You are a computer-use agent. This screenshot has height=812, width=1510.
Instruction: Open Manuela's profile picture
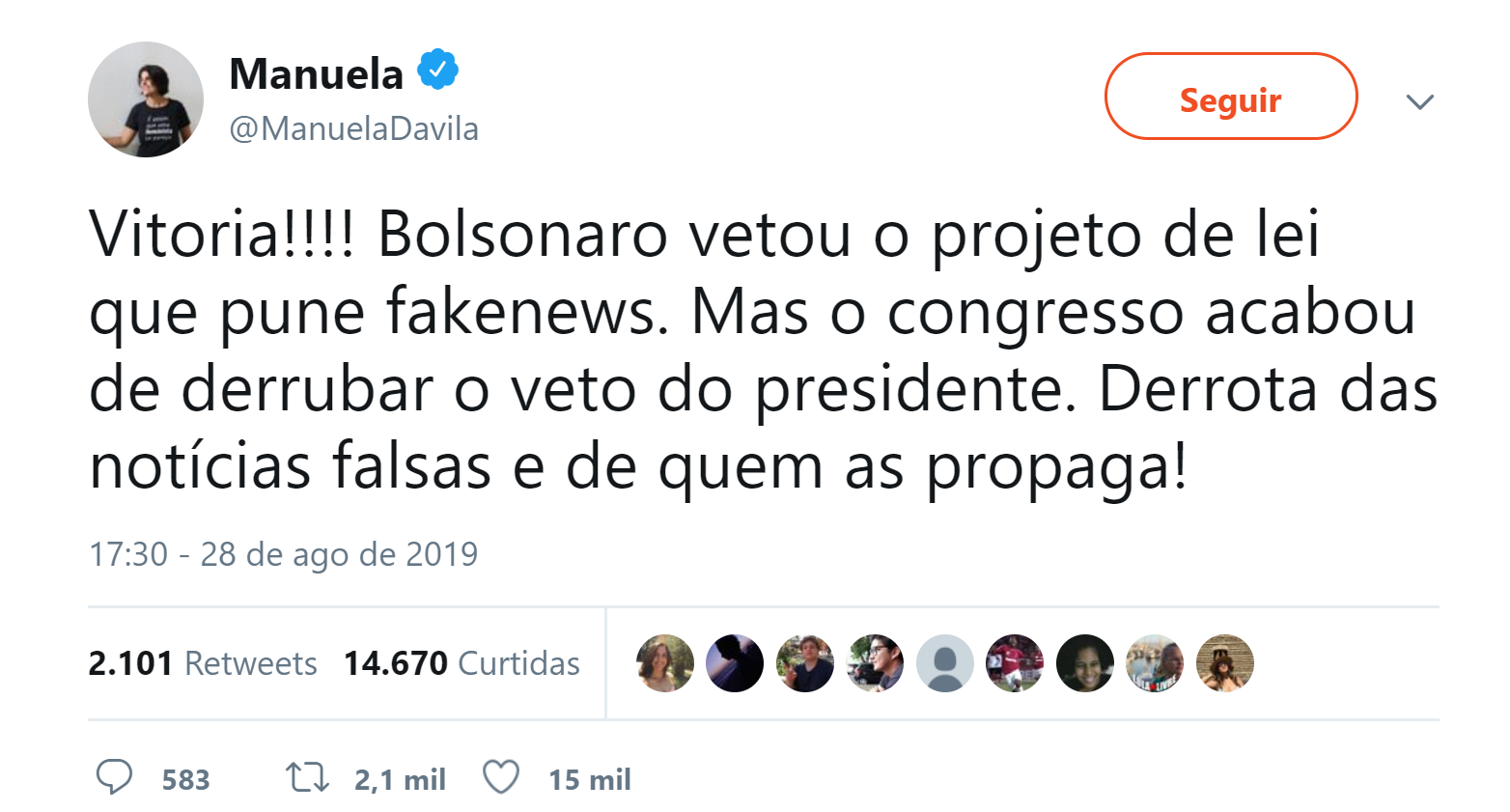click(x=146, y=99)
